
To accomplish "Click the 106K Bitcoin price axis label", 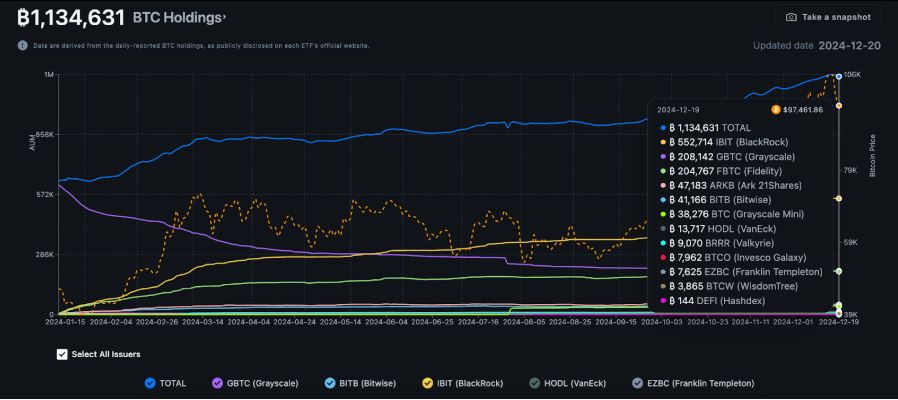I will coord(852,75).
